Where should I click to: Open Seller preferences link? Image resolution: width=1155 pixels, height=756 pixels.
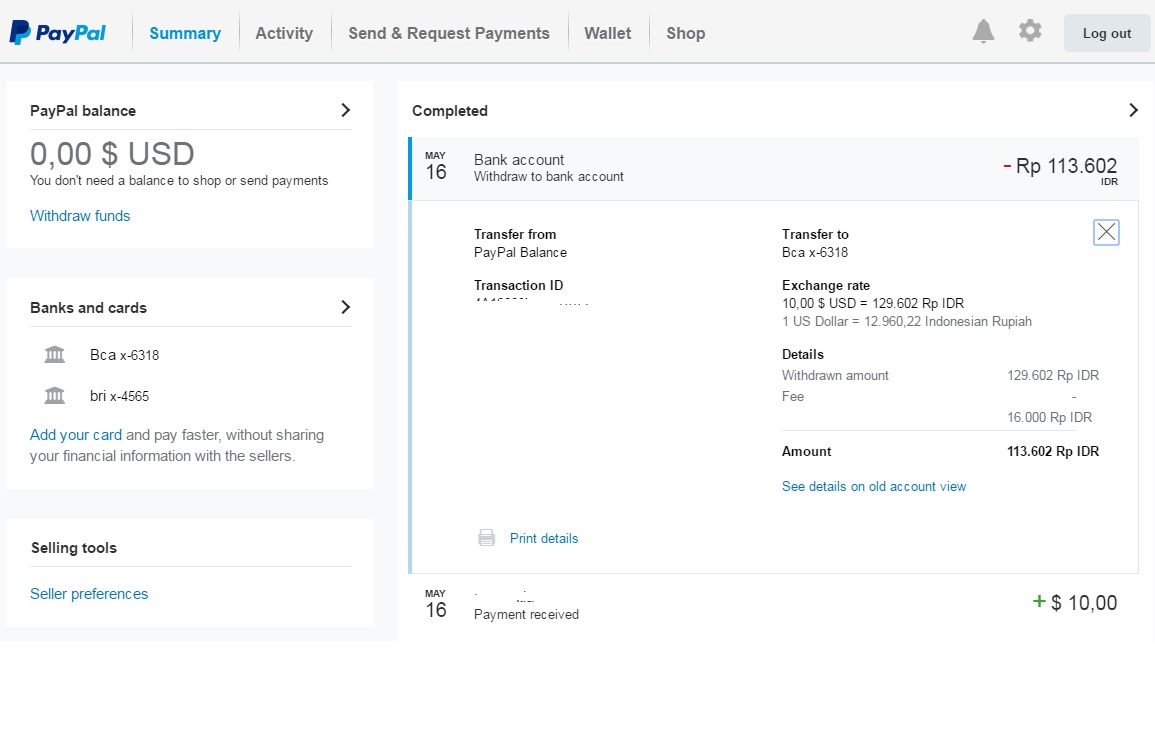(89, 594)
